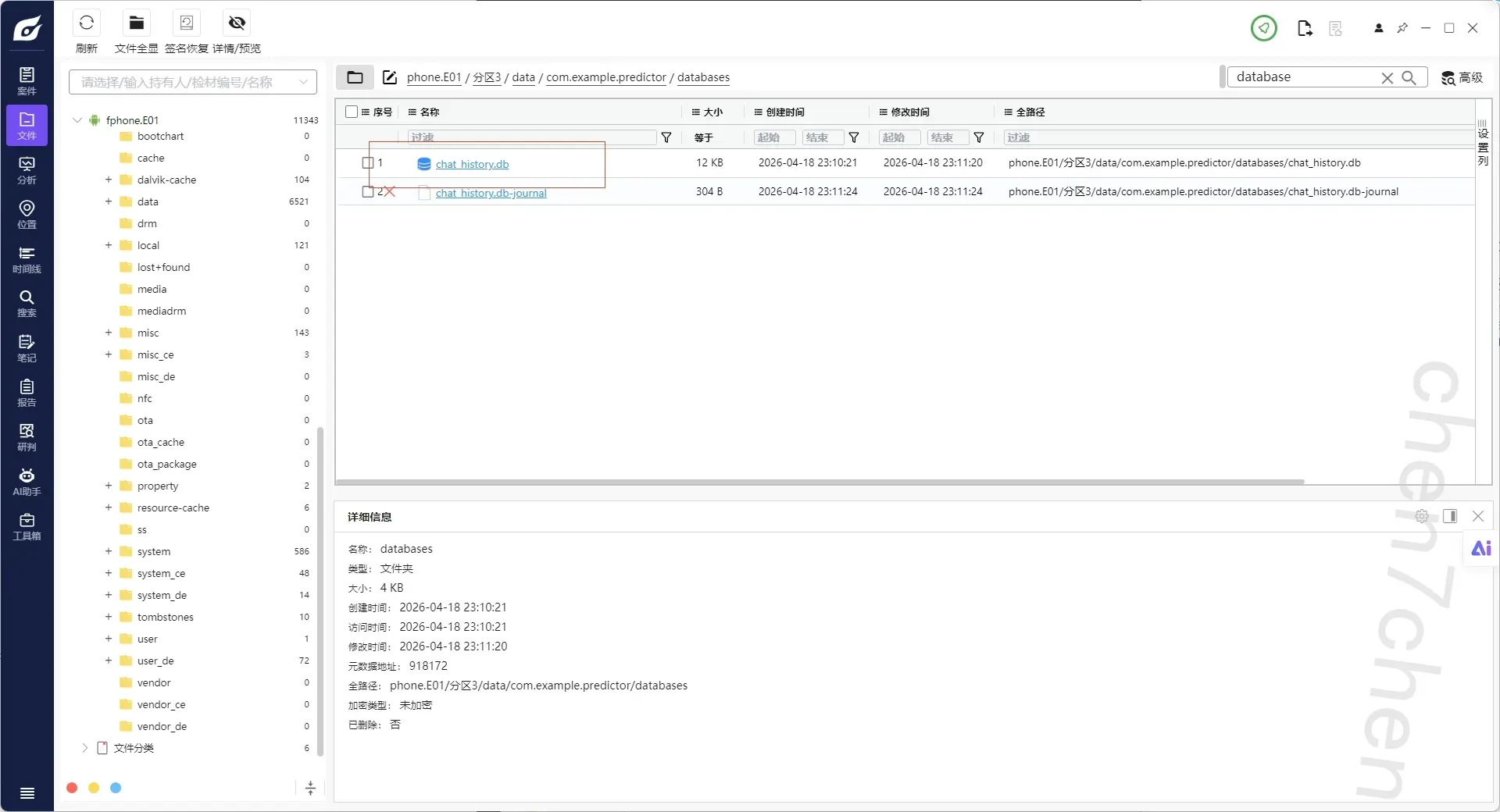This screenshot has width=1500, height=812.
Task: Click the name column filter funnel icon
Action: tap(666, 137)
